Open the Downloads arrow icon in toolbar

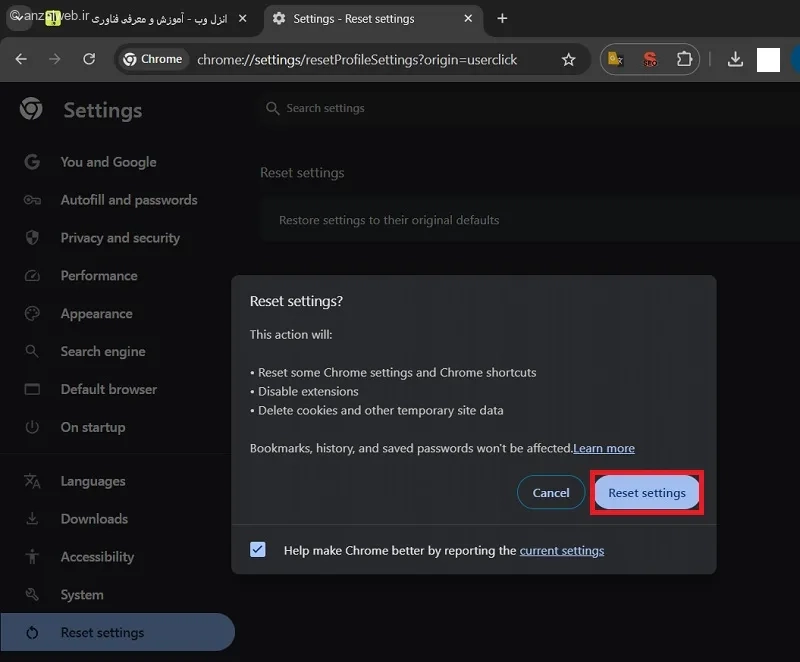click(x=735, y=59)
